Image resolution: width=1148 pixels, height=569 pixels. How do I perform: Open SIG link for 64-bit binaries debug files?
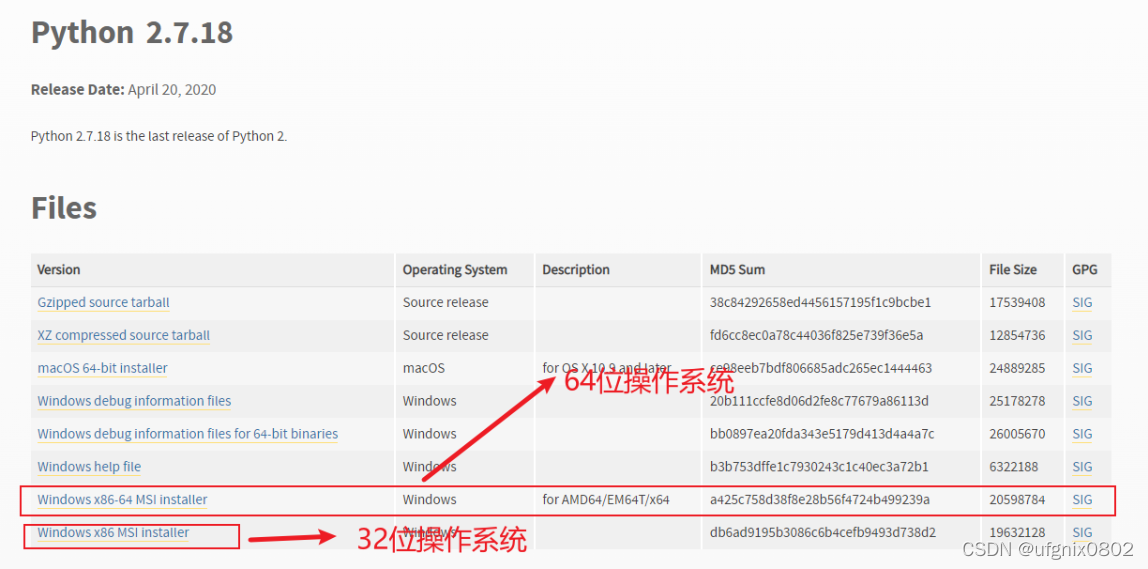[x=1082, y=434]
